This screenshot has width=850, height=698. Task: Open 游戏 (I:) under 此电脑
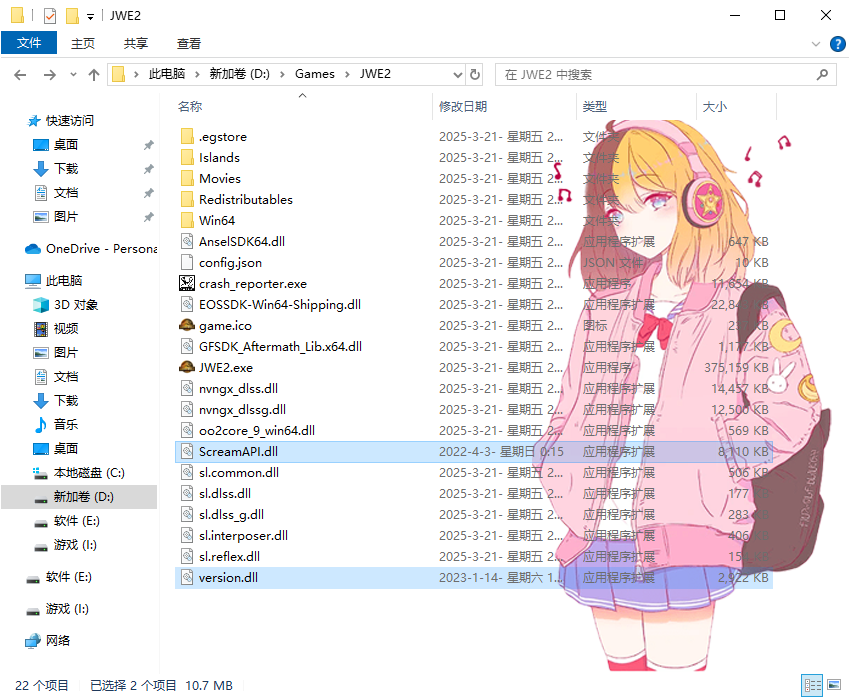tap(75, 545)
